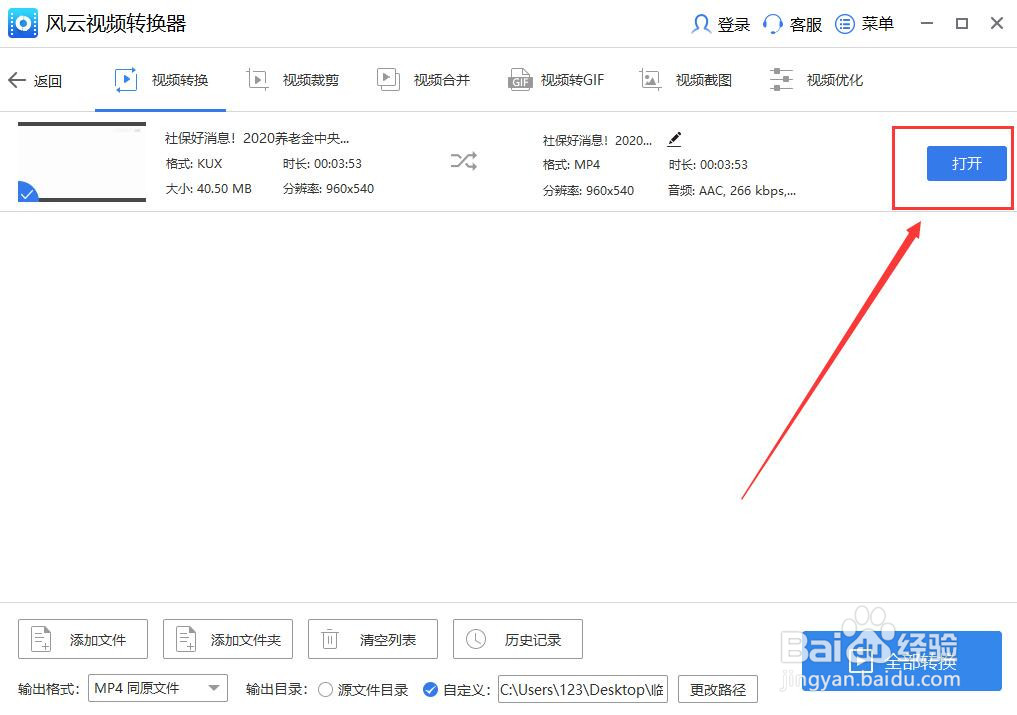Viewport: 1017px width, 715px height.
Task: Expand the MP4 同原文件 format dropdown
Action: click(213, 689)
